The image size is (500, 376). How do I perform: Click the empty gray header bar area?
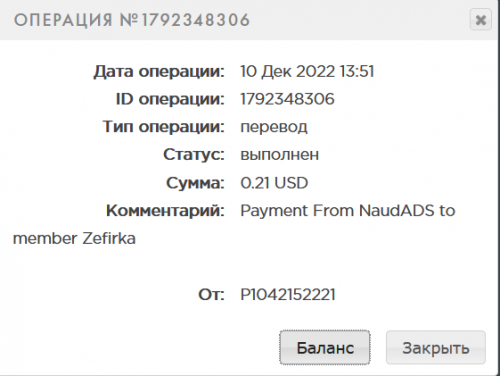click(360, 20)
